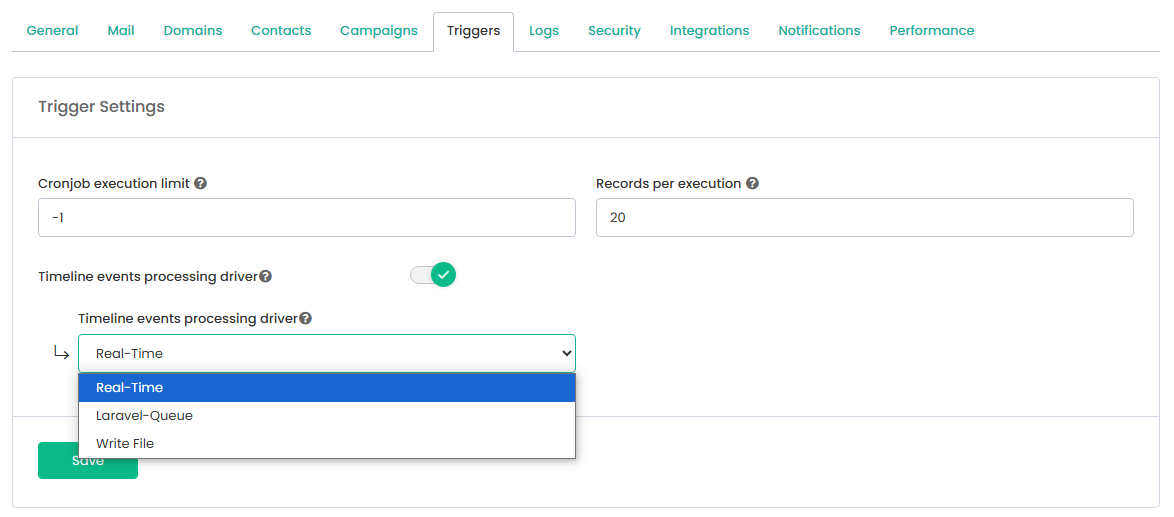The image size is (1174, 517).
Task: View the Performance tab
Action: 932,31
